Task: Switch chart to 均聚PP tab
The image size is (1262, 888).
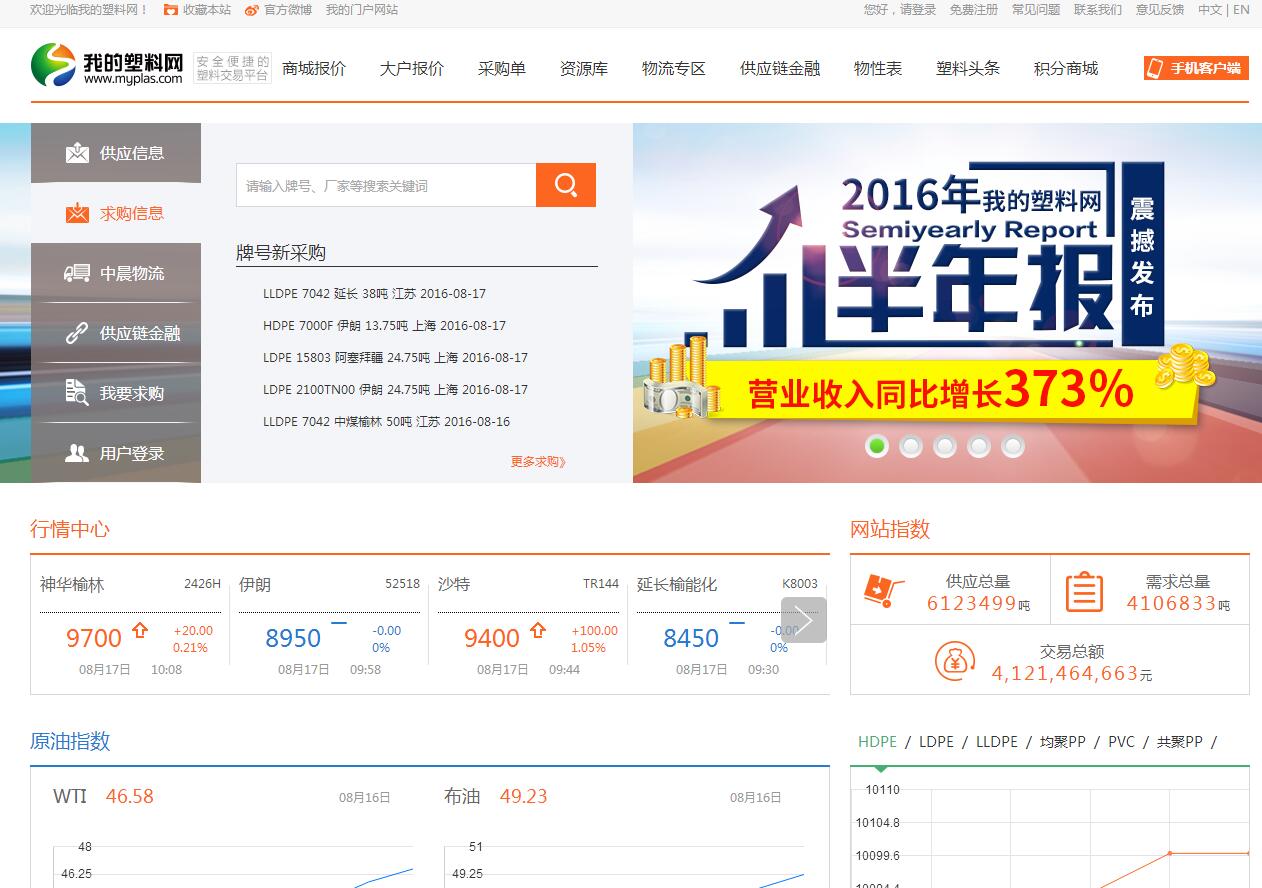Action: [1063, 742]
